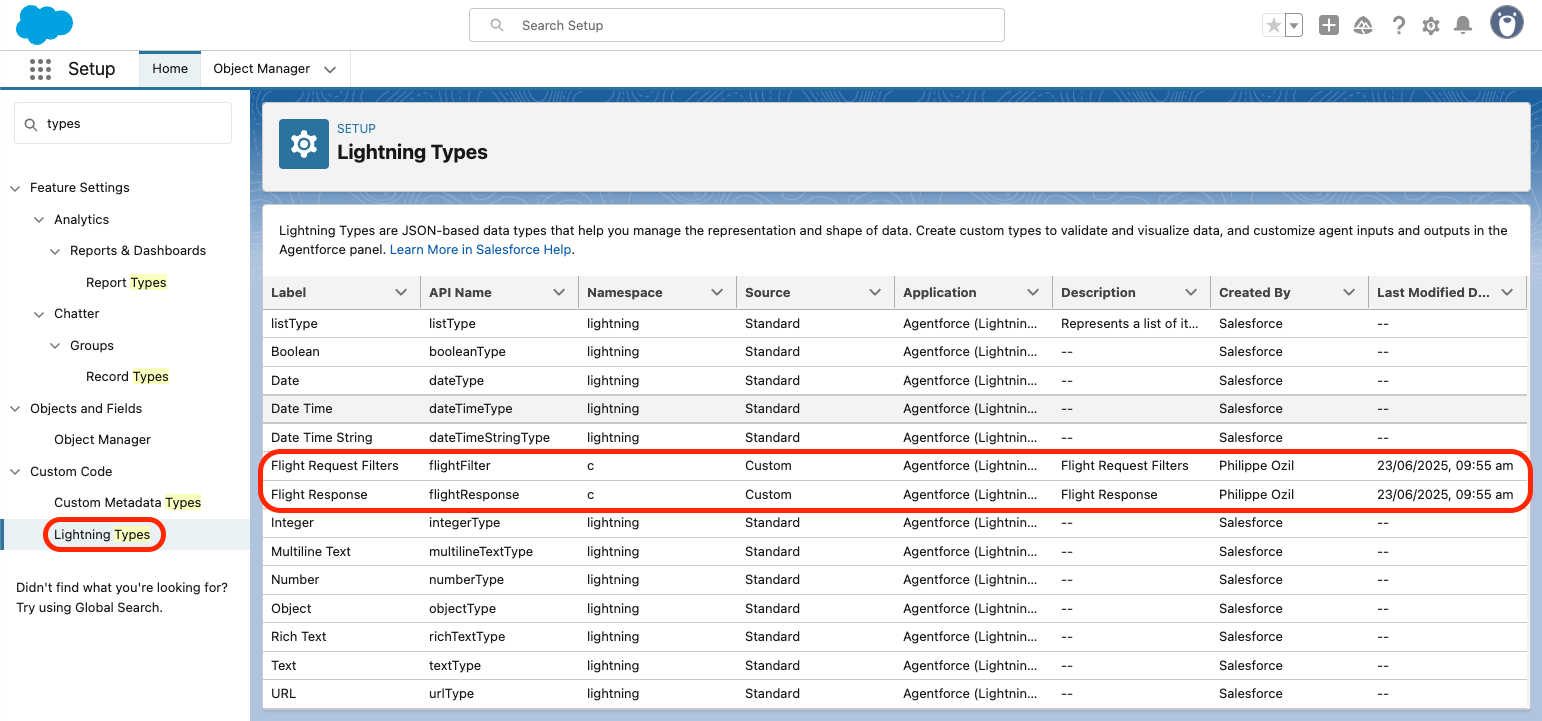Collapse the Analytics tree node
1542x721 pixels.
39,220
